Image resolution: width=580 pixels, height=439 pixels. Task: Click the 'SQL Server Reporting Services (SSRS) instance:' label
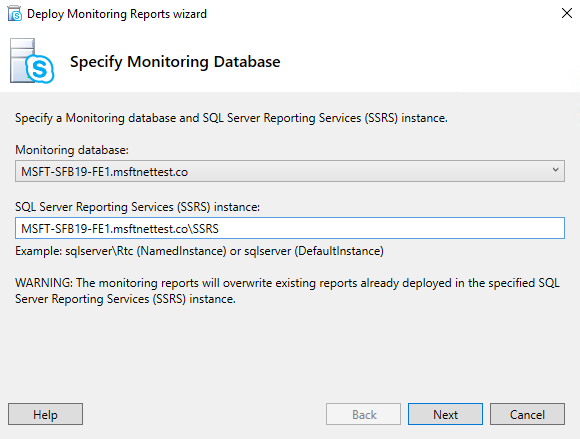(x=137, y=207)
